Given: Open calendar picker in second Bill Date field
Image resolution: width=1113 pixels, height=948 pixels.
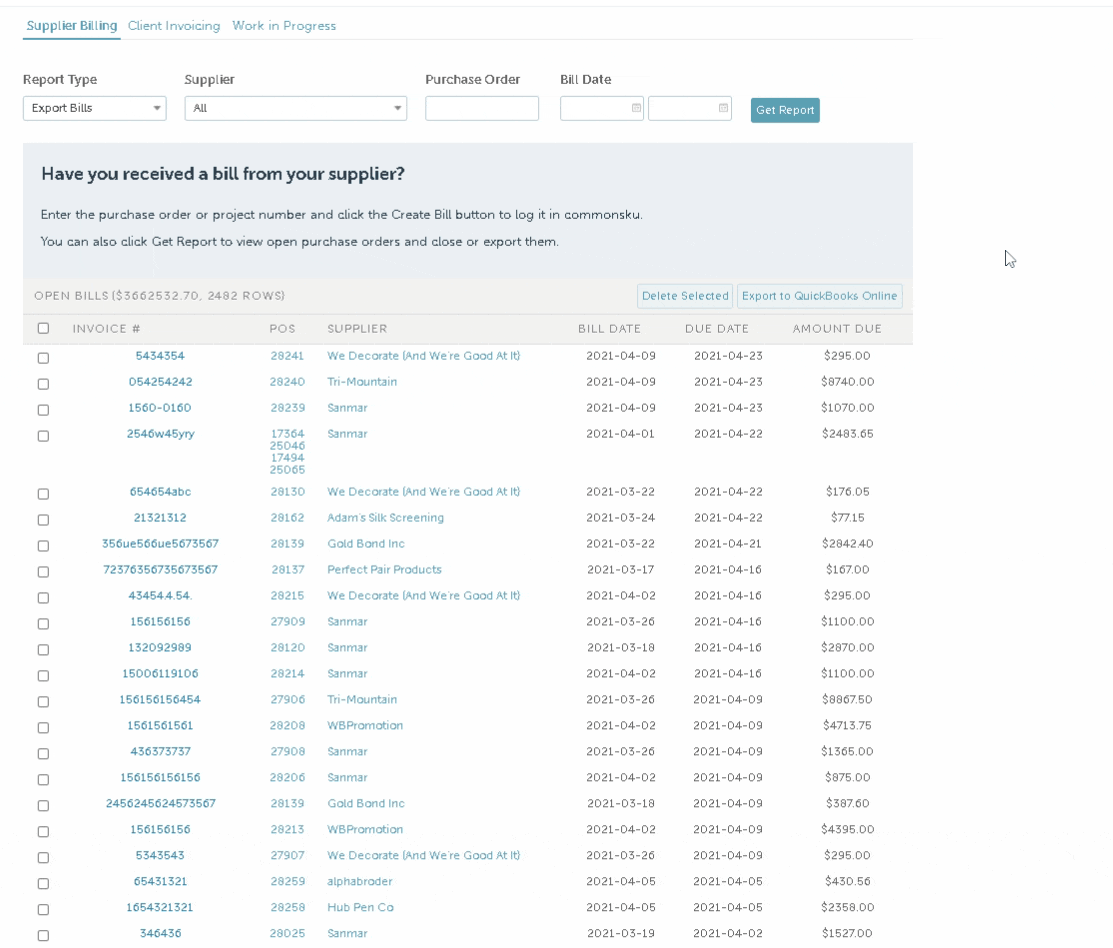Looking at the screenshot, I should click(x=723, y=108).
